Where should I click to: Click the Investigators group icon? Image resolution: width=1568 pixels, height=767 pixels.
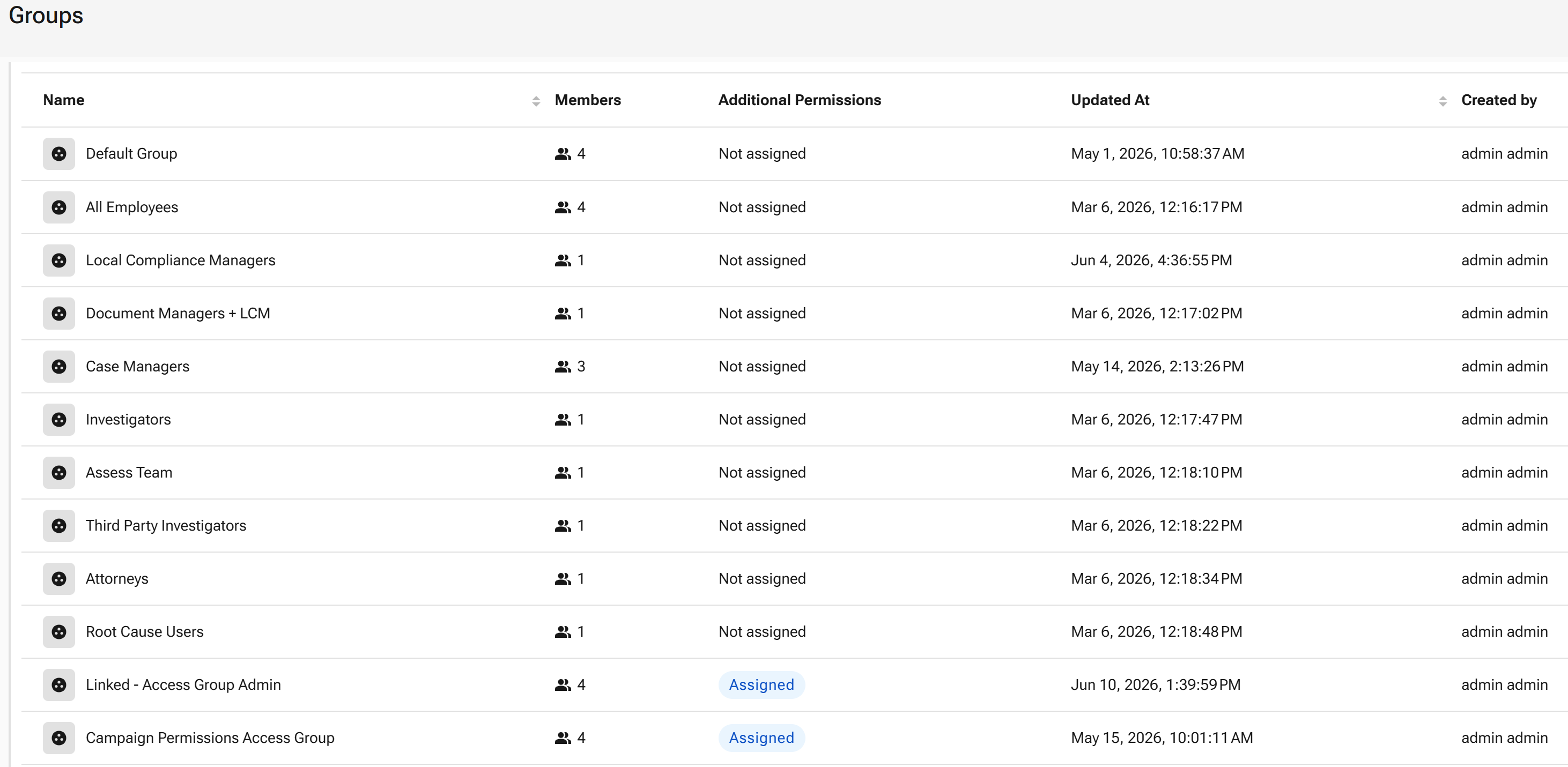(59, 420)
